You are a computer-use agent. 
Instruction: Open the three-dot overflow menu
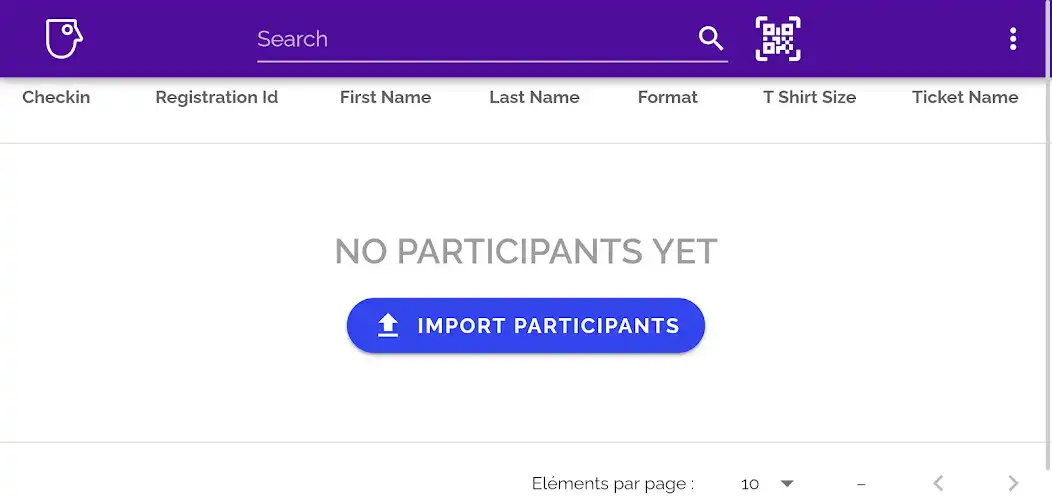pyautogui.click(x=1012, y=38)
